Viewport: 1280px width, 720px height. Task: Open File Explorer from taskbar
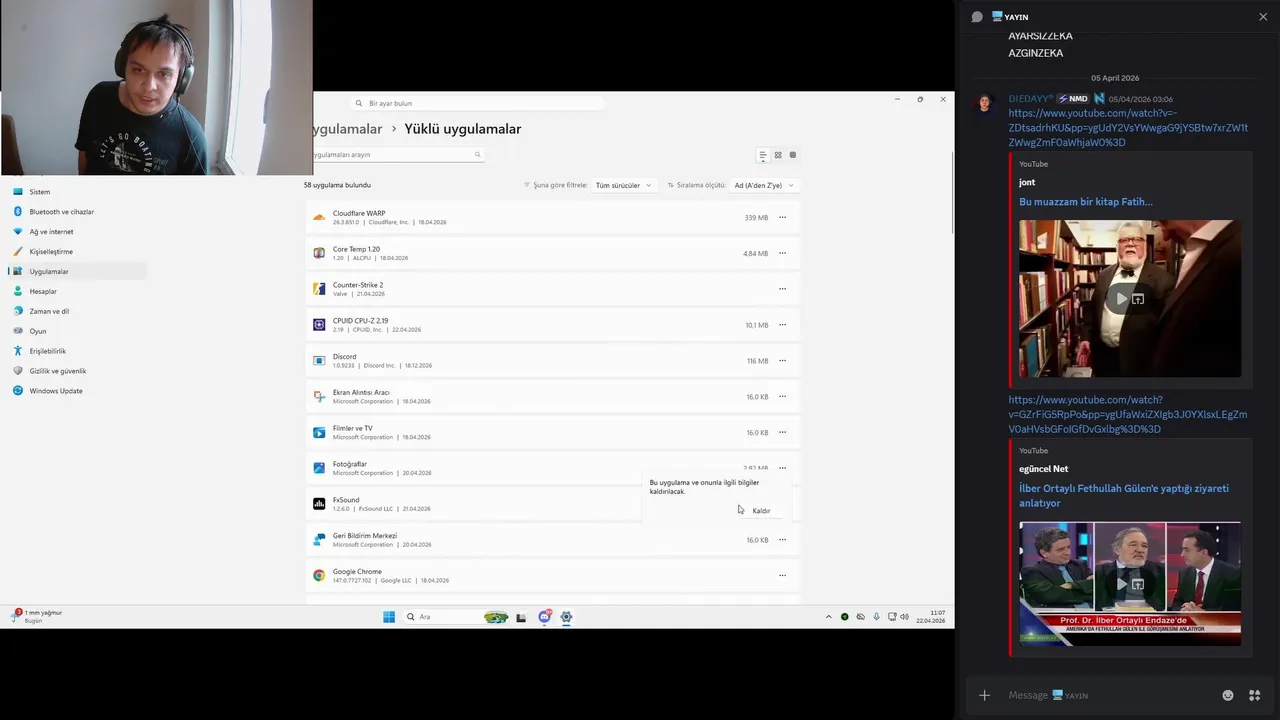pyautogui.click(x=521, y=617)
